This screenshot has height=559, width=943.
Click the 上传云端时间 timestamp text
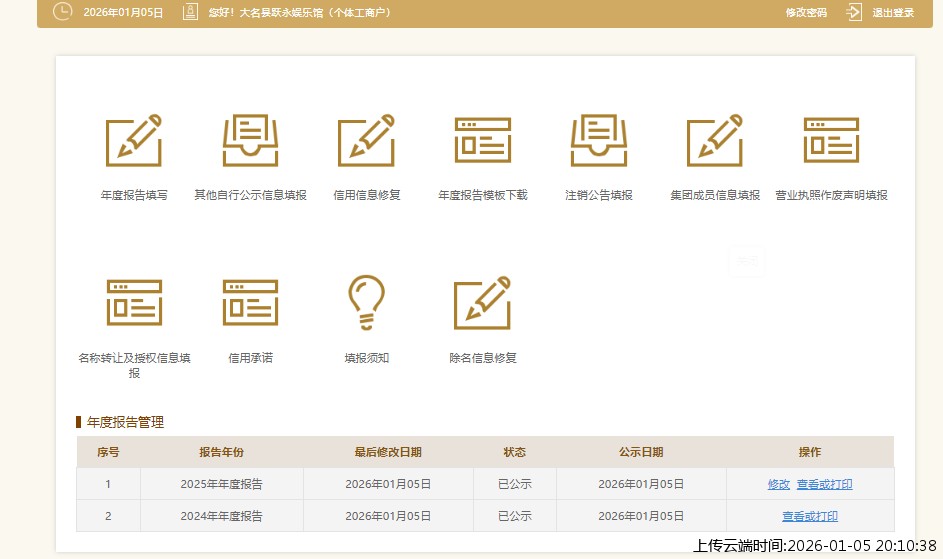click(x=815, y=546)
